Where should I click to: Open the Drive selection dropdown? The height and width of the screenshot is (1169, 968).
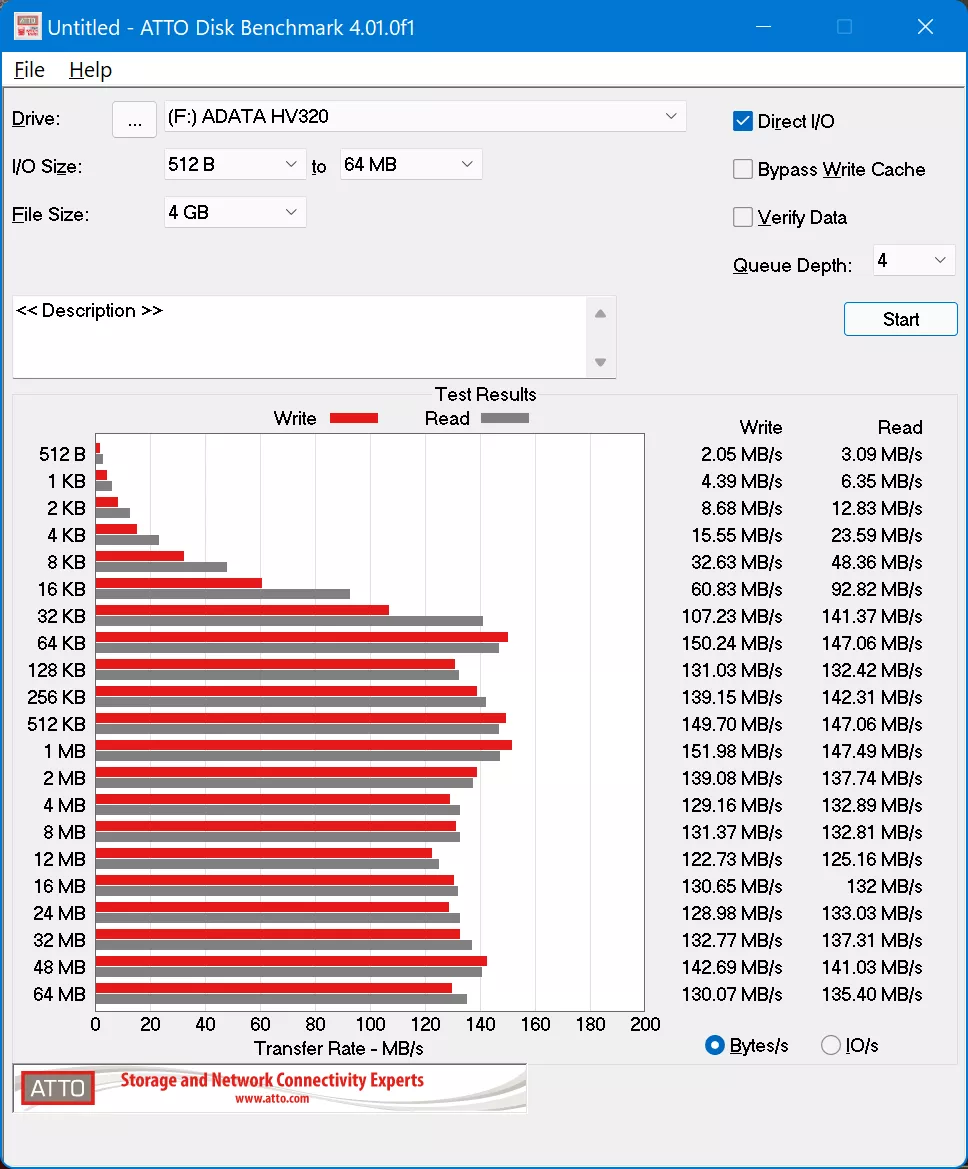tap(424, 116)
